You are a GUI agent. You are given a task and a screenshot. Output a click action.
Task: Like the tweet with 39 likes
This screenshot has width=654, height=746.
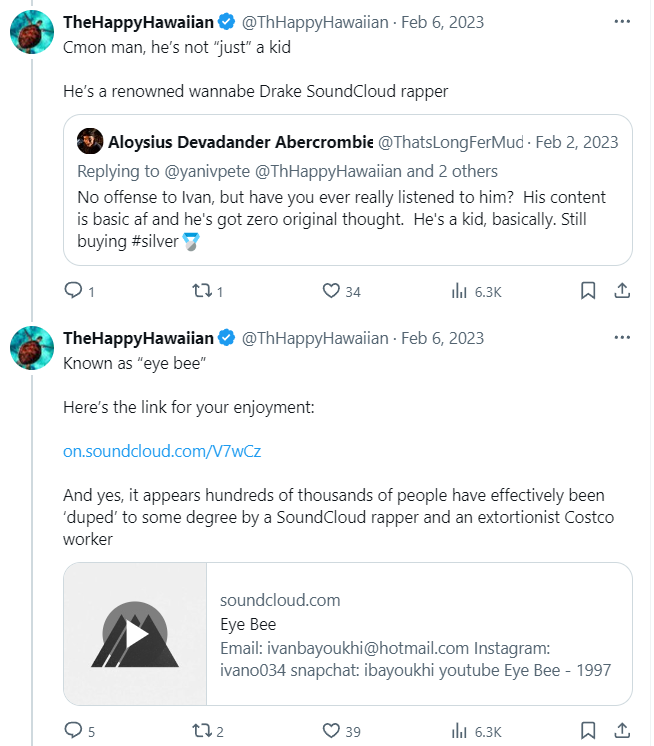tap(332, 731)
